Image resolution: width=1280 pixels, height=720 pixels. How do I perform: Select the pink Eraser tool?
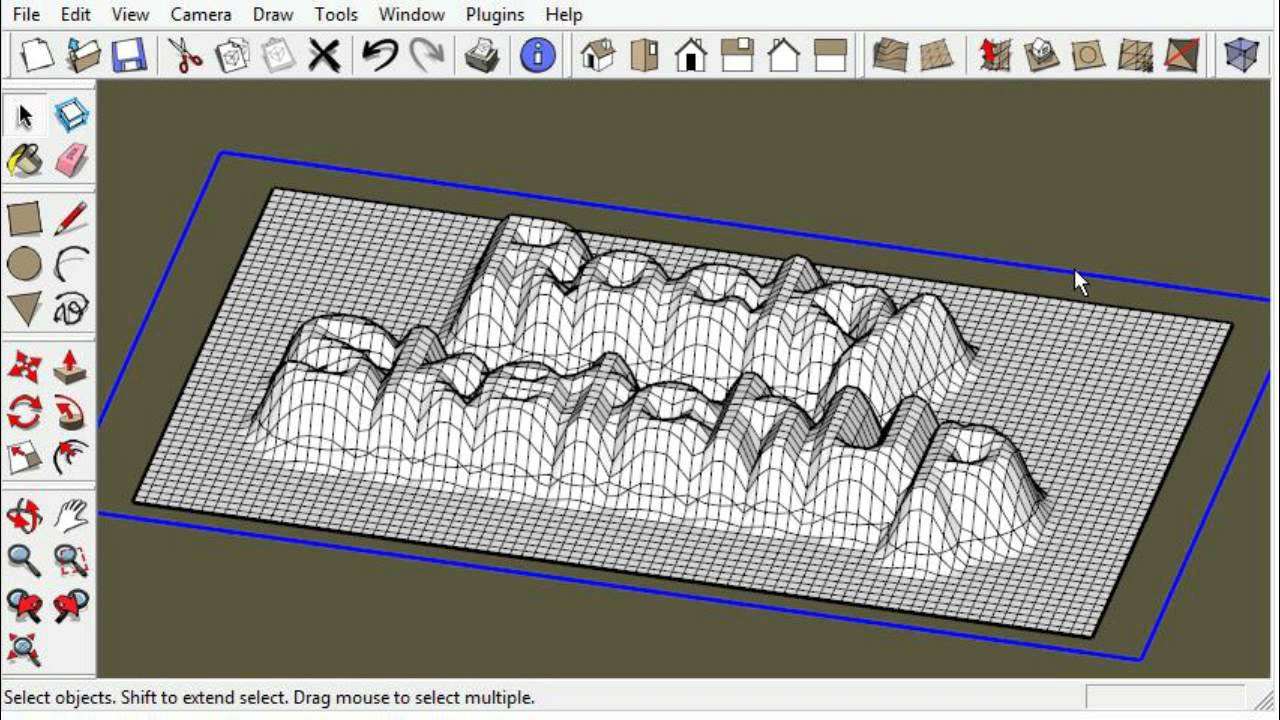(71, 160)
